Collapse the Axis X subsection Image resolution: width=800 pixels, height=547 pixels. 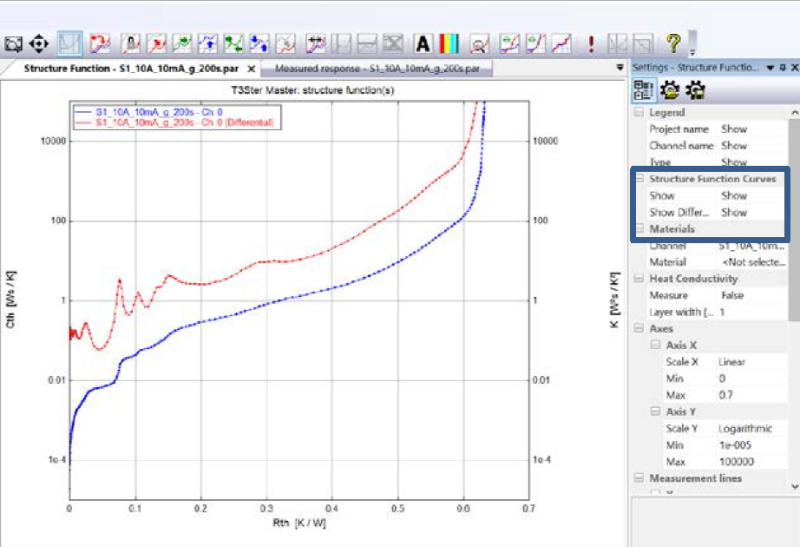point(656,345)
